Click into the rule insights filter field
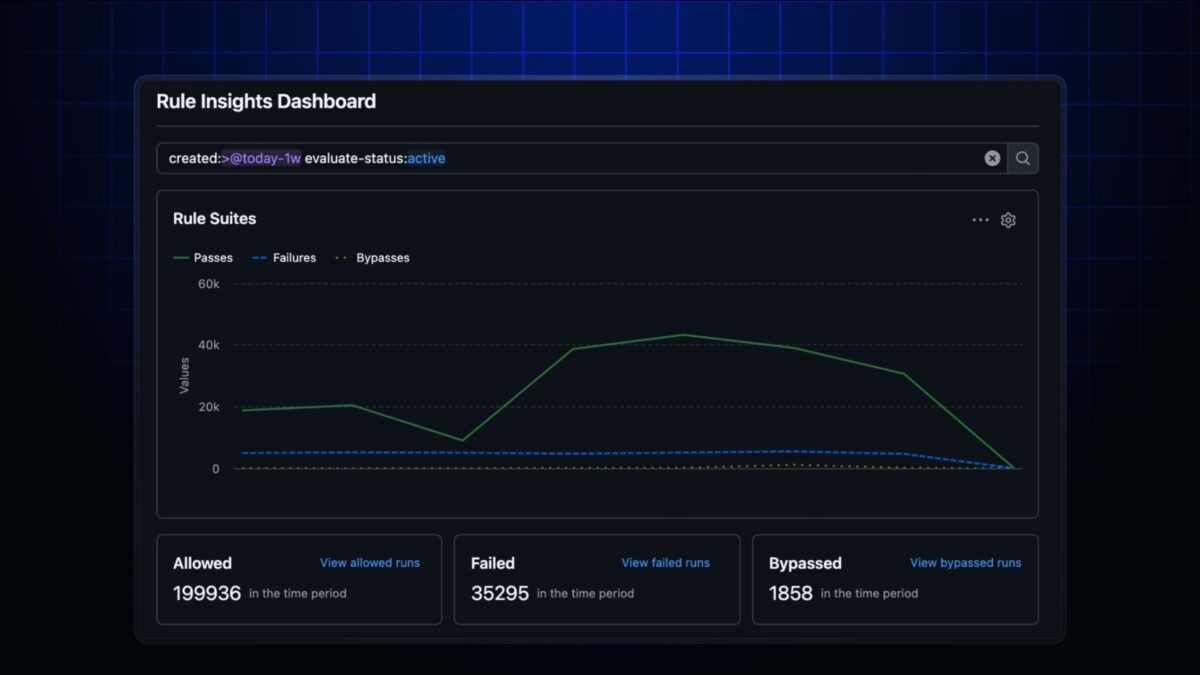Image resolution: width=1200 pixels, height=675 pixels. point(582,158)
